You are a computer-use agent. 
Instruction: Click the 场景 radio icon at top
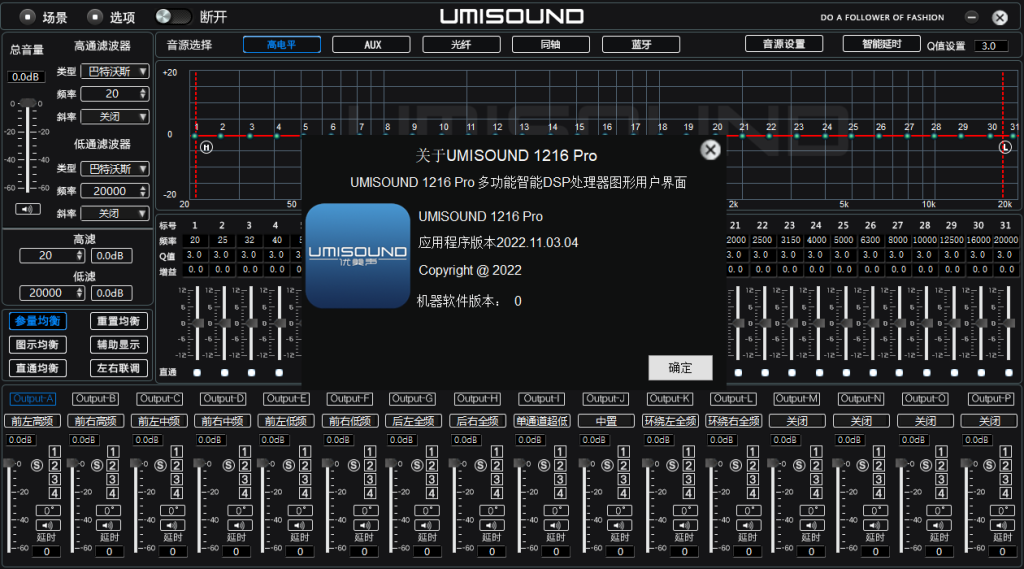point(27,16)
